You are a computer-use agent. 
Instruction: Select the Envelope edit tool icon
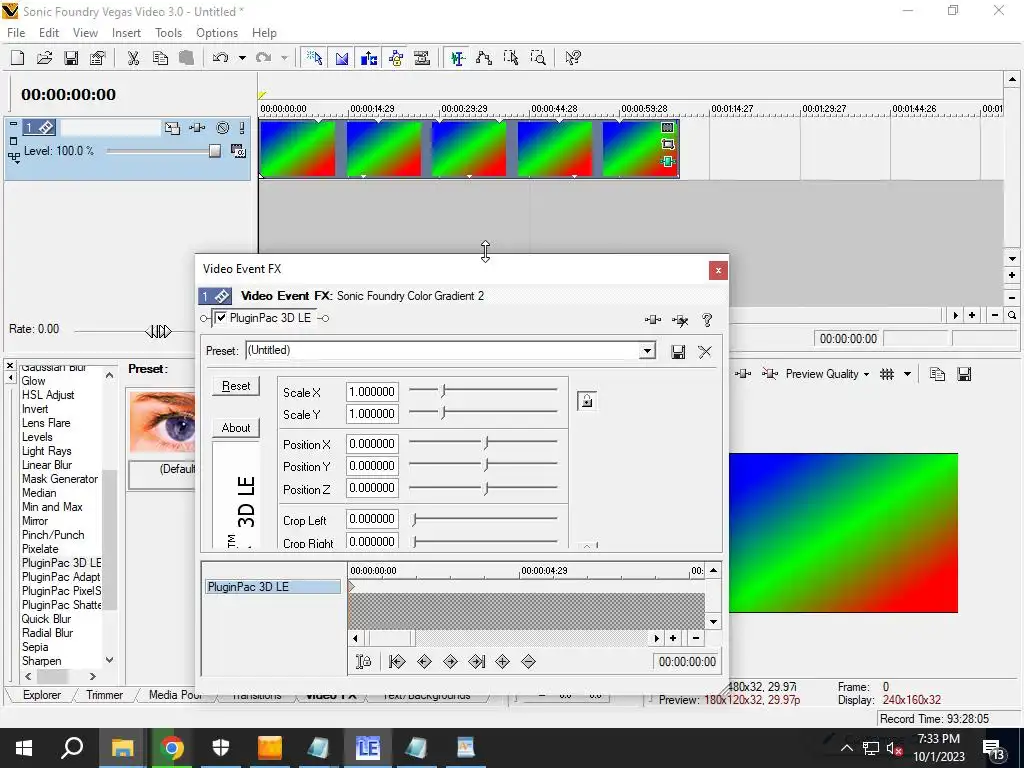pos(484,58)
